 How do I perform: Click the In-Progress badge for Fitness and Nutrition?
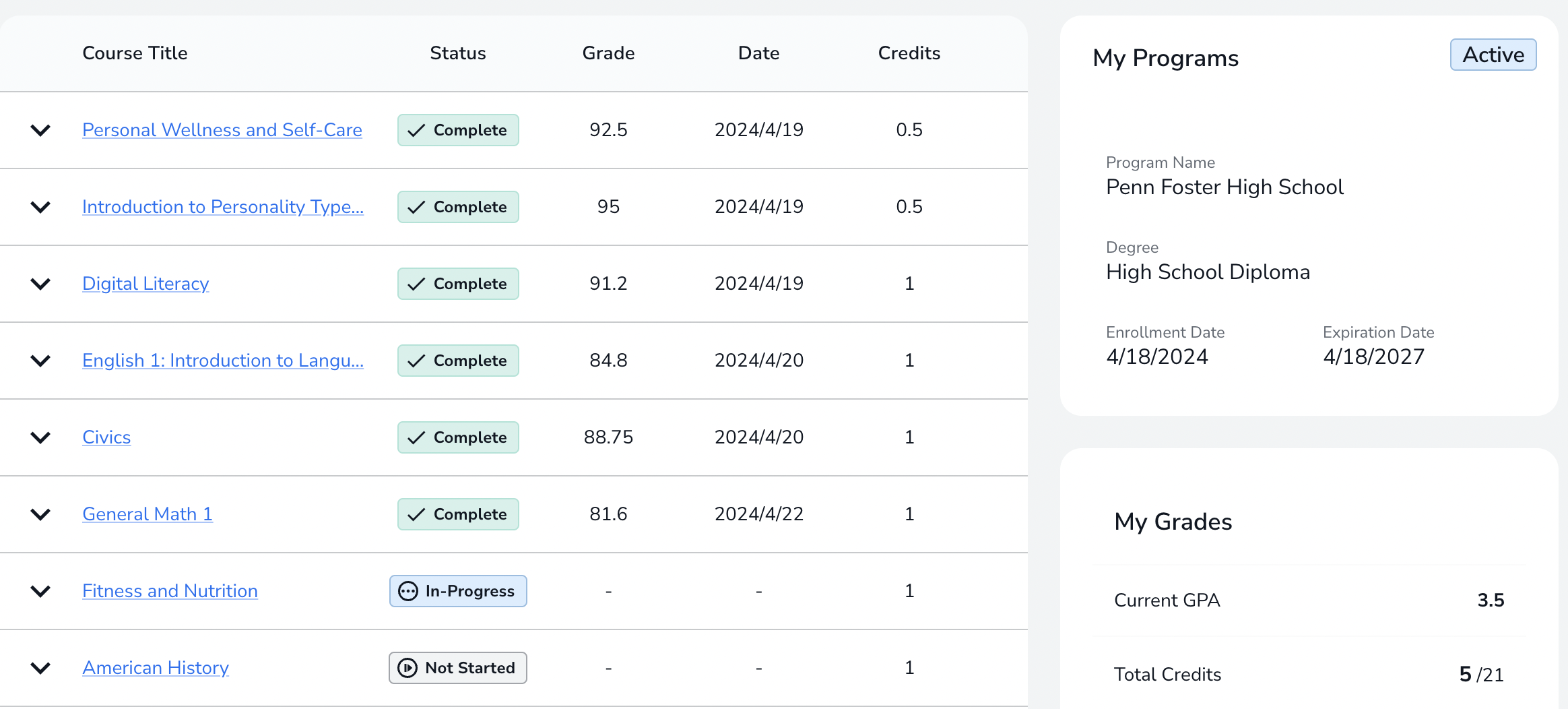click(458, 591)
